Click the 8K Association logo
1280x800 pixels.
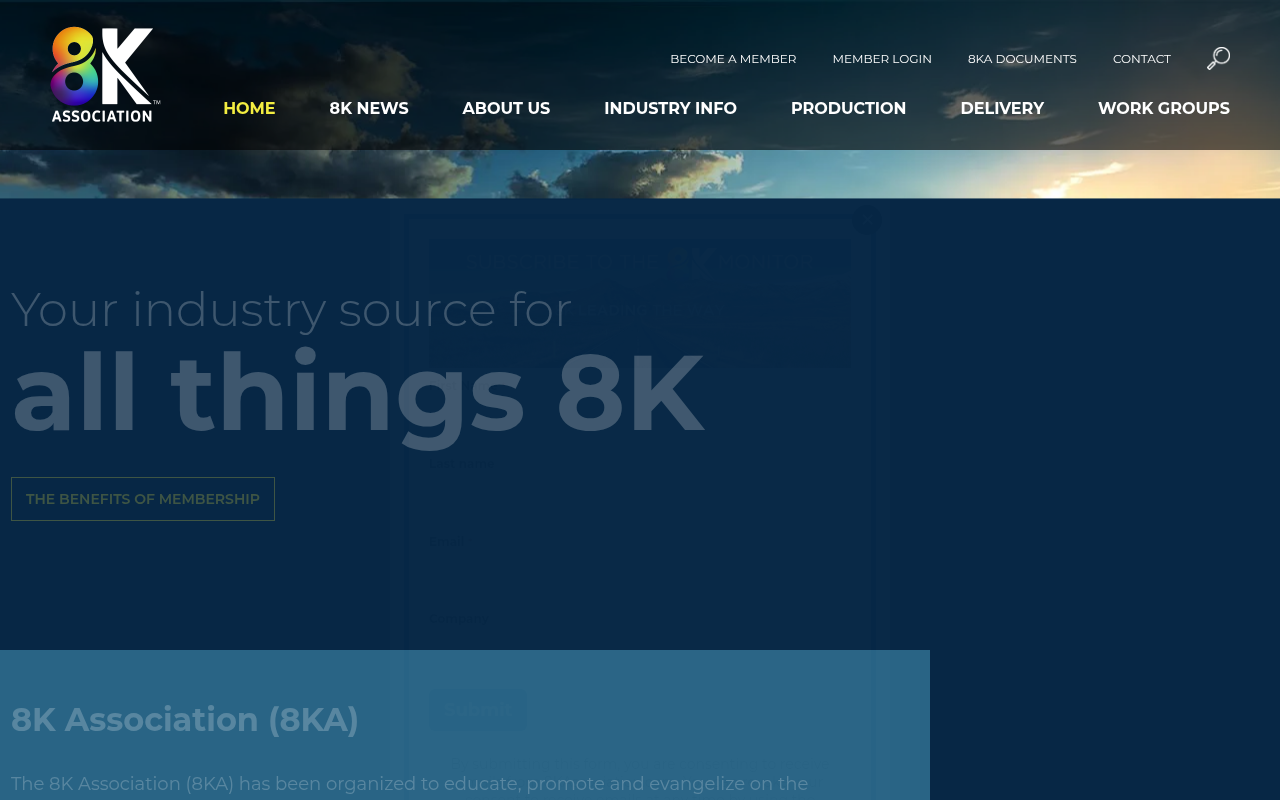(x=105, y=75)
